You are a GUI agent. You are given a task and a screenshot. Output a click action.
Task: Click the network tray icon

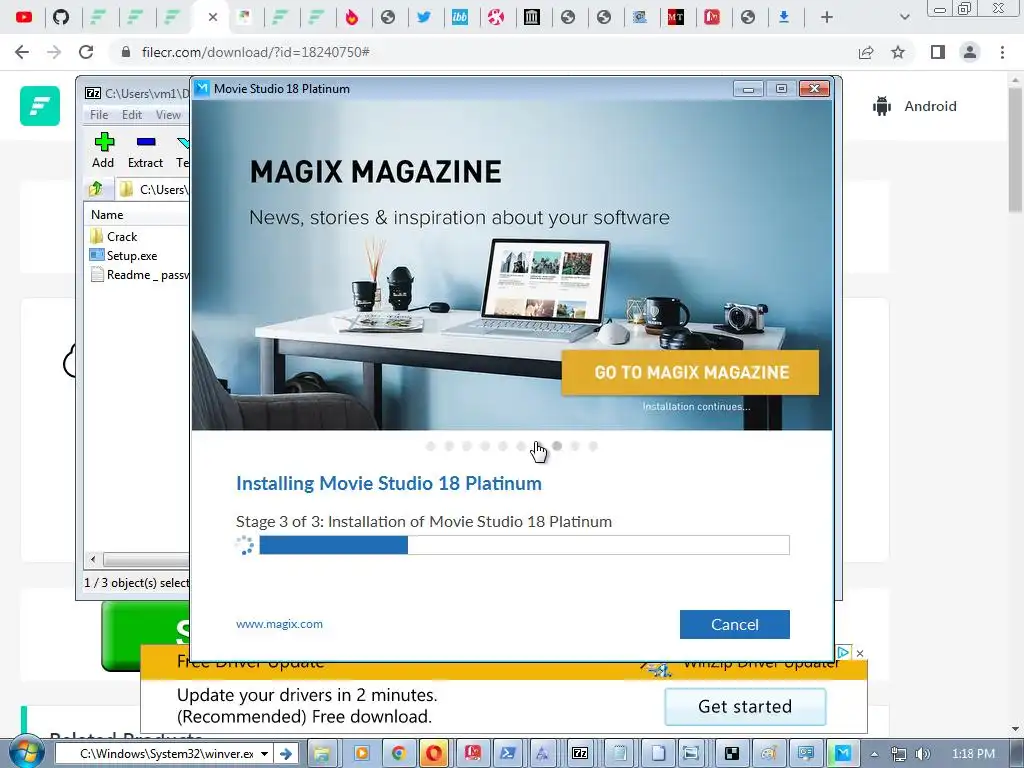pos(899,754)
